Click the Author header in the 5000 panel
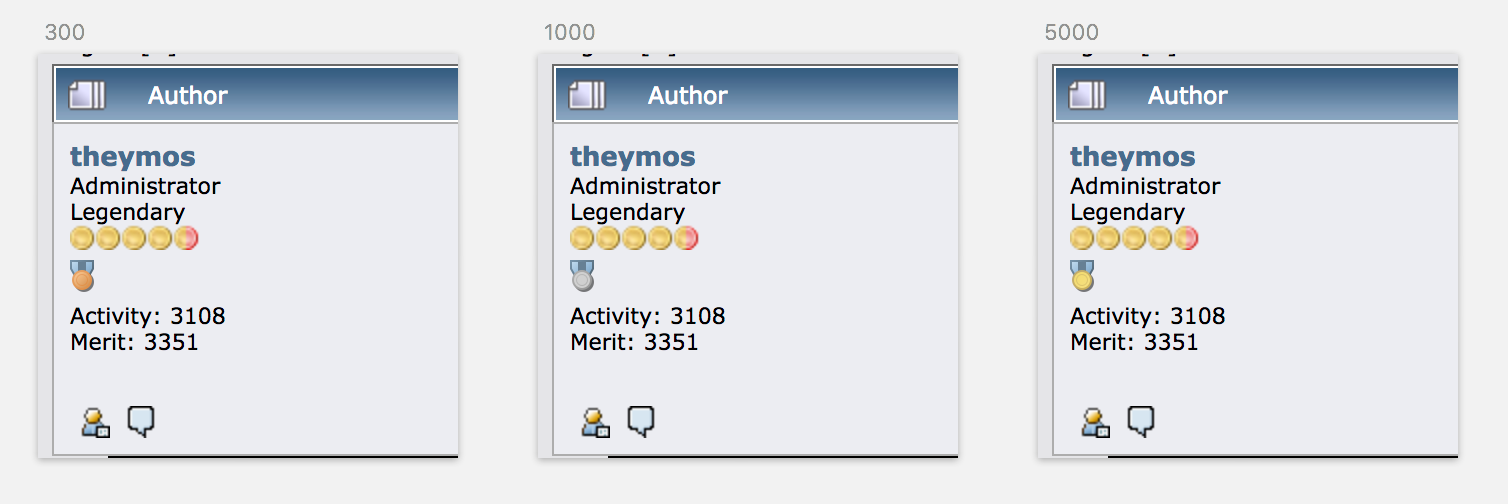 tap(1188, 95)
